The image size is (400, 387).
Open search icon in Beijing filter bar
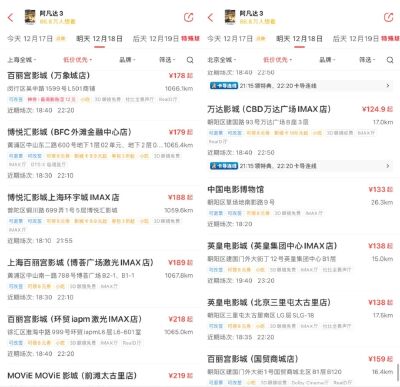[x=390, y=60]
